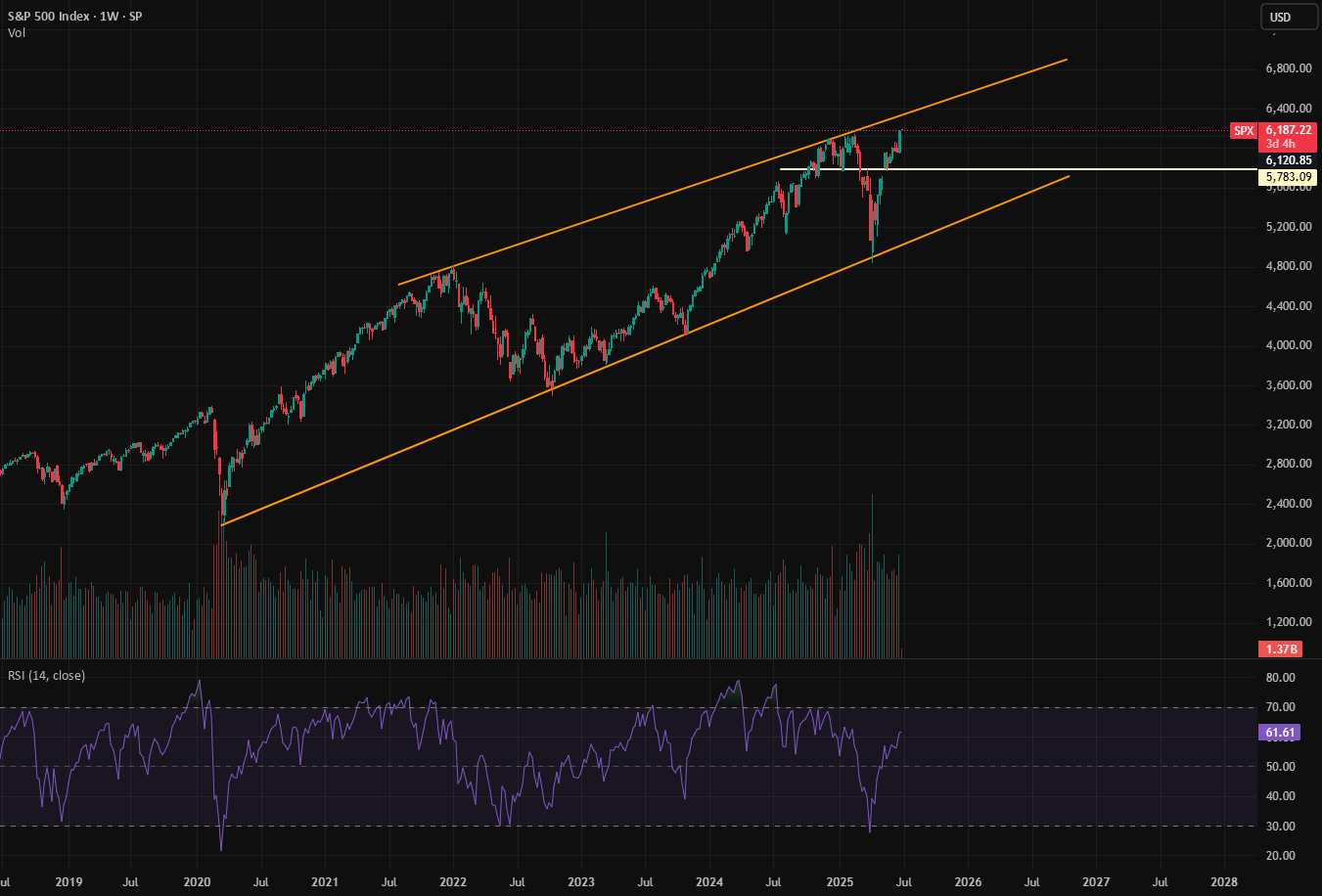
Task: Select the yellow horizontal line drawing
Action: click(1018, 169)
